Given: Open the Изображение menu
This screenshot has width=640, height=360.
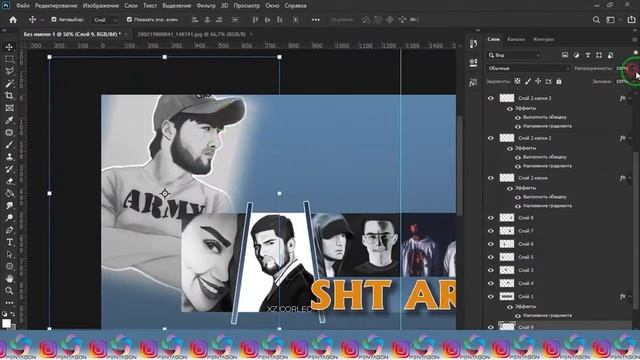Looking at the screenshot, I should [101, 6].
